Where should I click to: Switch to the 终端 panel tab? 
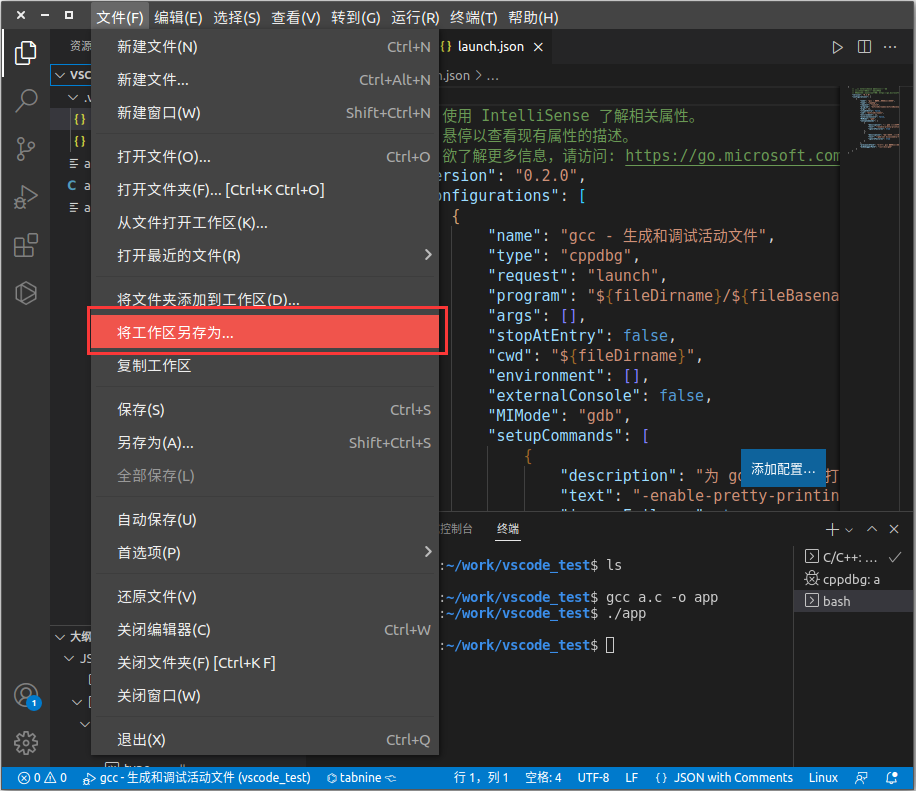coord(508,529)
